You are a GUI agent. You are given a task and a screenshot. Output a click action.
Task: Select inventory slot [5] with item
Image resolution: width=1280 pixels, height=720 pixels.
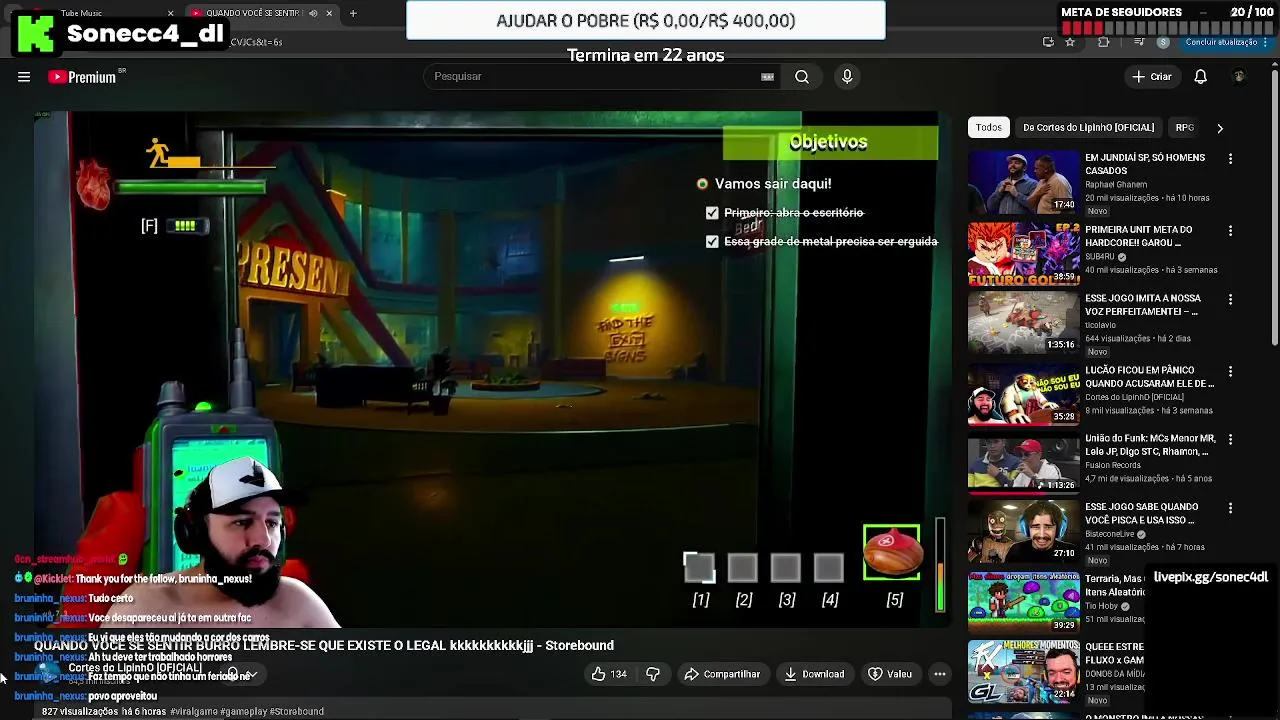click(x=892, y=553)
